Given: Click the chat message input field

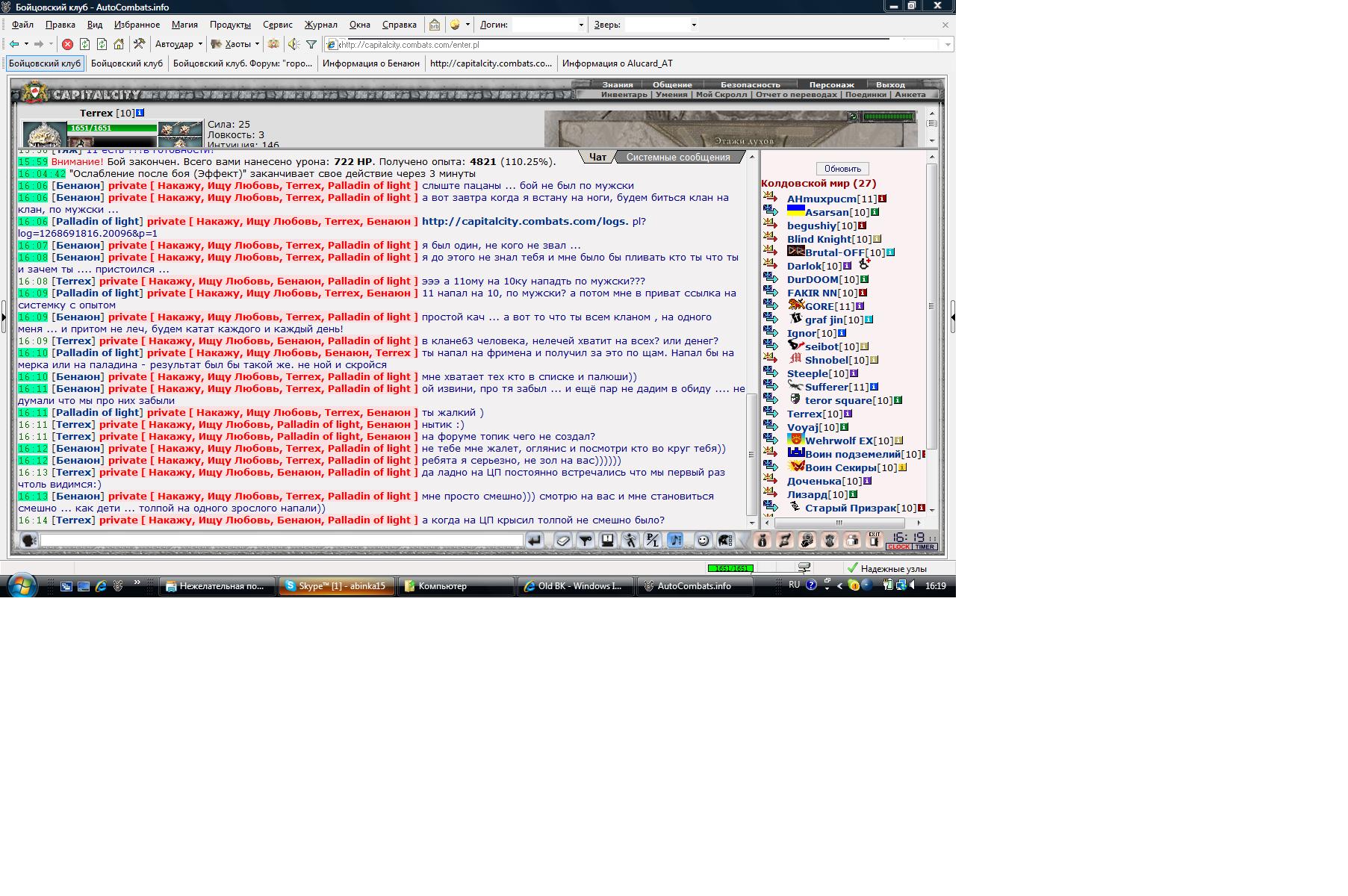Looking at the screenshot, I should pyautogui.click(x=282, y=540).
